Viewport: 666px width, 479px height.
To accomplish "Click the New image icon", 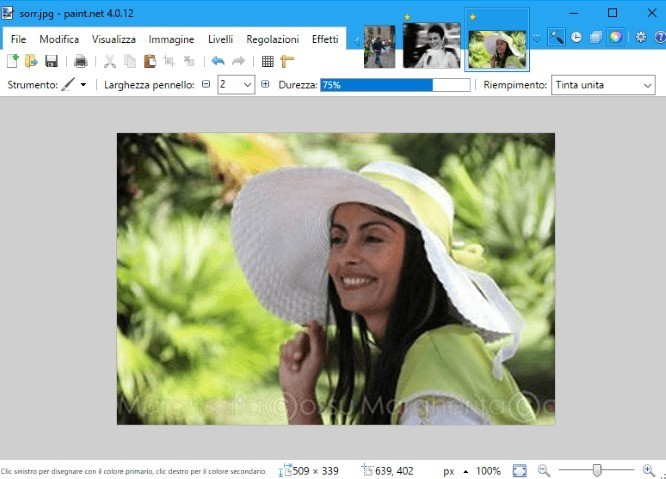I will pos(13,61).
